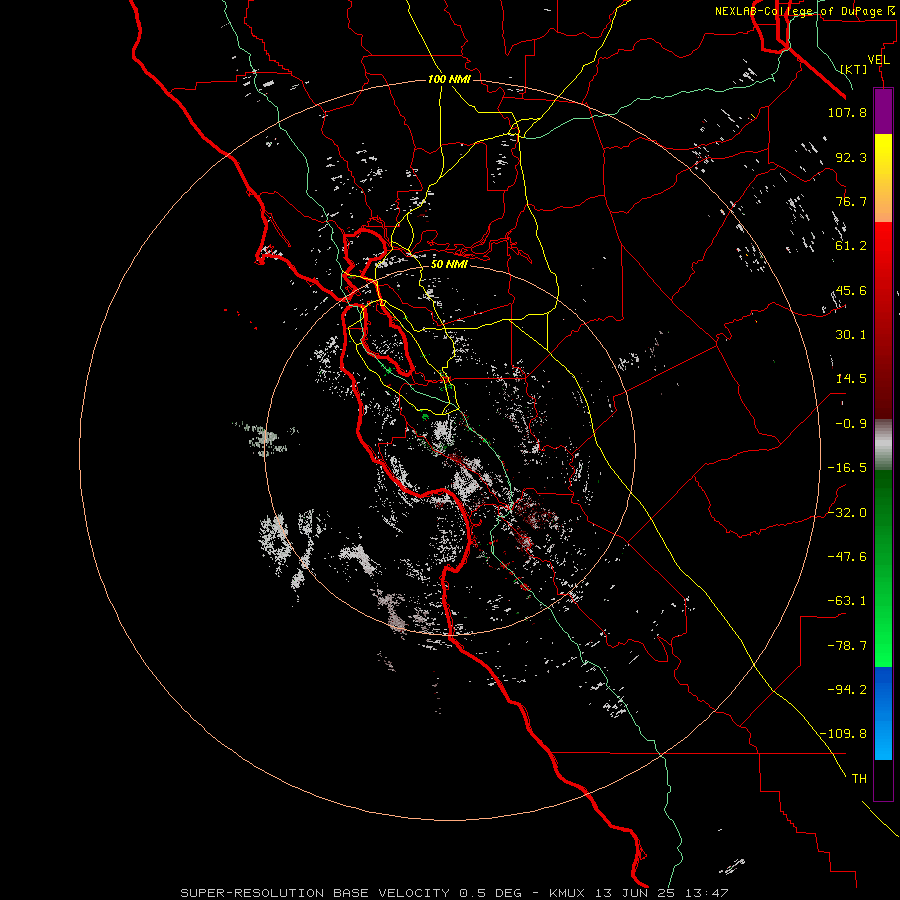Click the purple segment of the velocity color bar
This screenshot has width=900, height=900.
tap(883, 111)
